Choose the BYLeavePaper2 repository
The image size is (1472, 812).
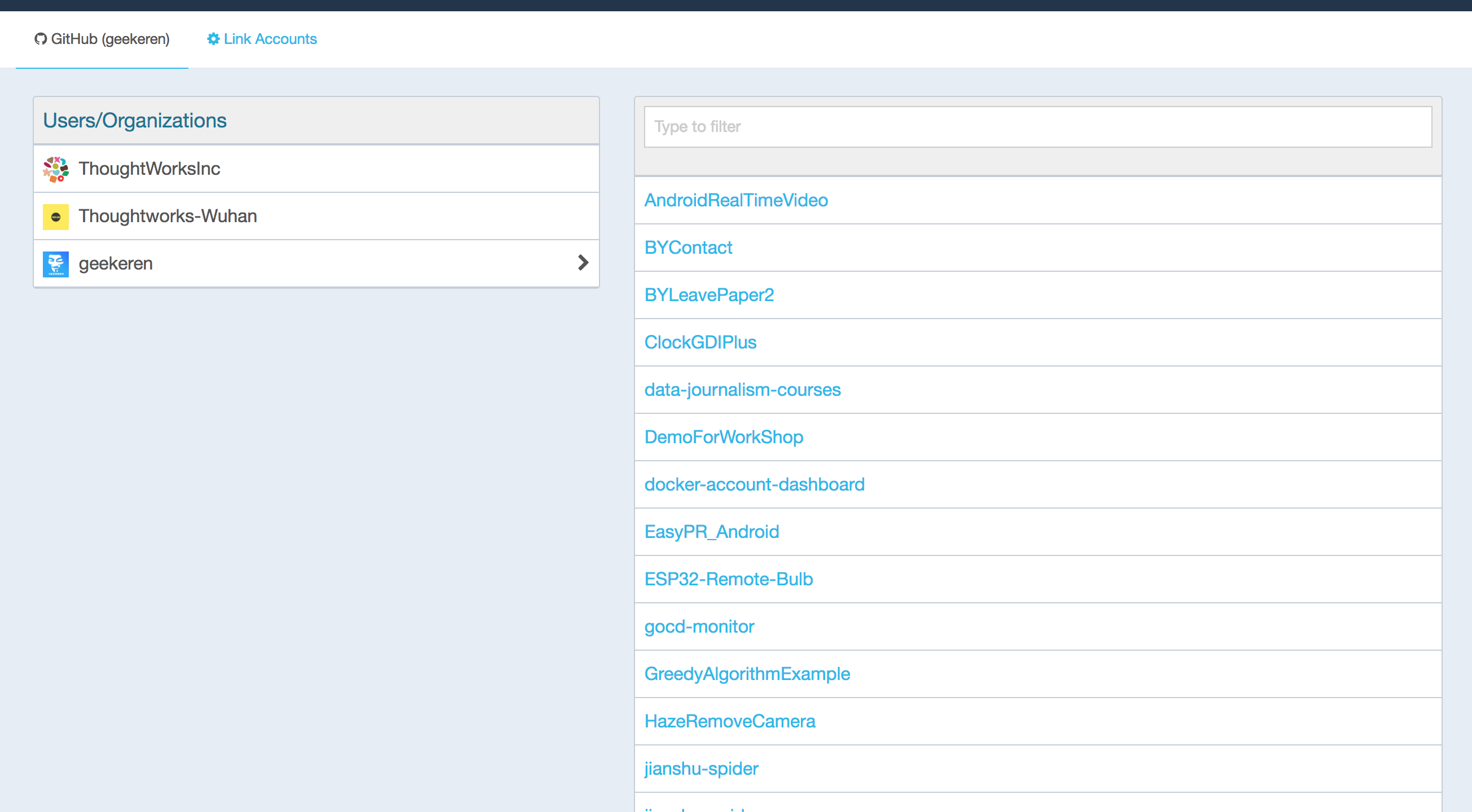click(709, 295)
